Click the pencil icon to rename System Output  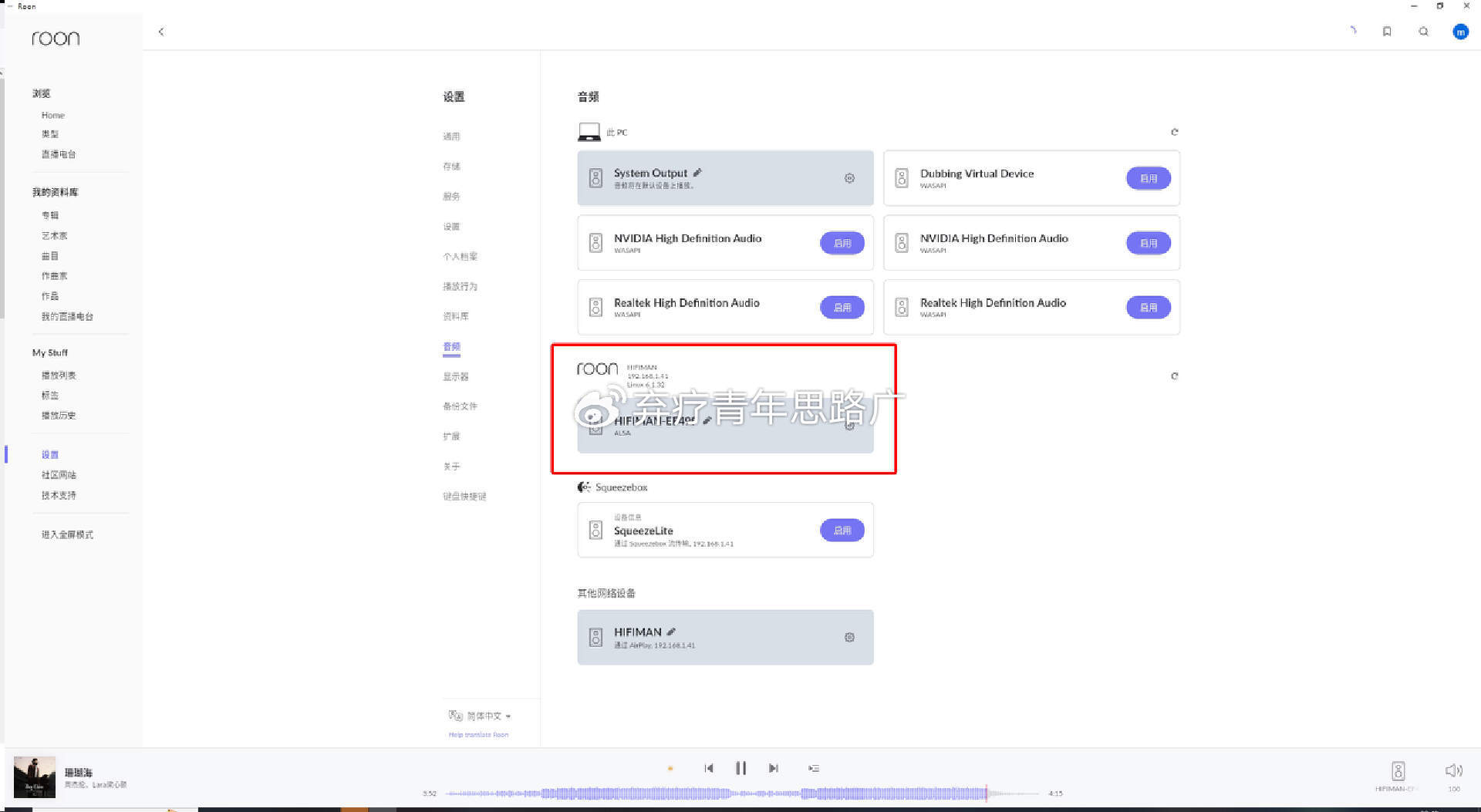point(697,173)
